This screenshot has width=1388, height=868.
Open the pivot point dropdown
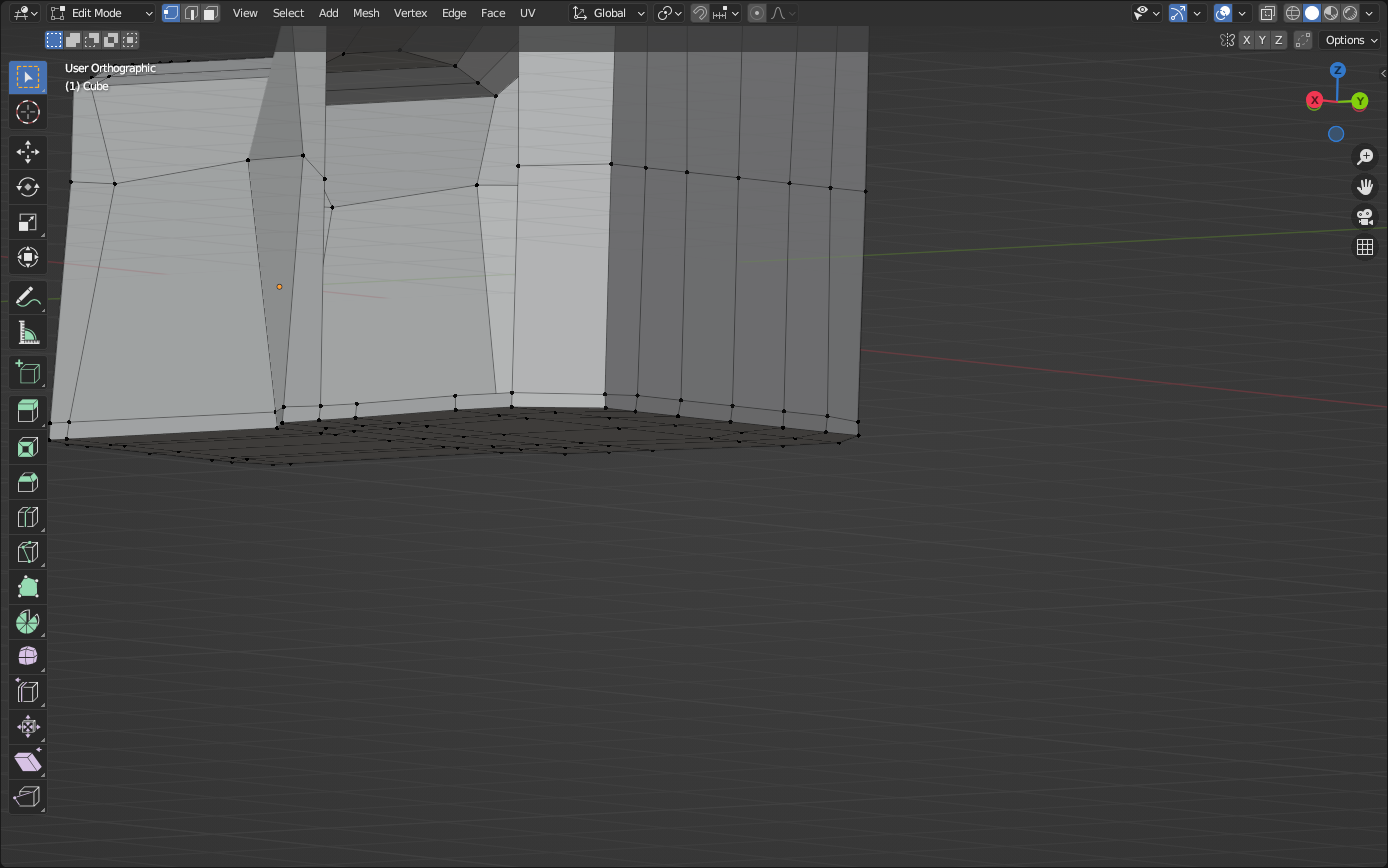click(670, 13)
